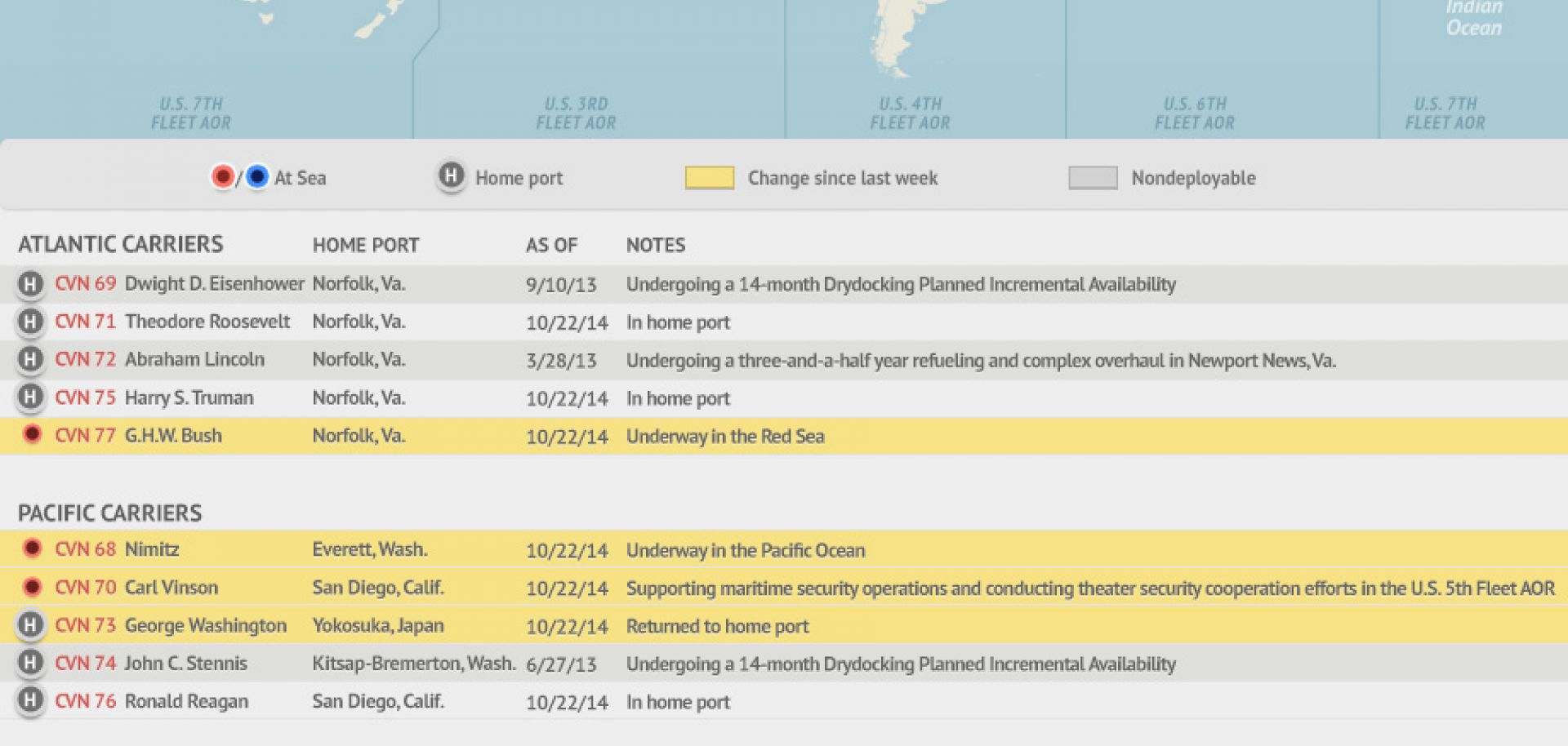
Task: Click the red at-sea dot beside CVN 70 Carl Vinson
Action: click(32, 587)
